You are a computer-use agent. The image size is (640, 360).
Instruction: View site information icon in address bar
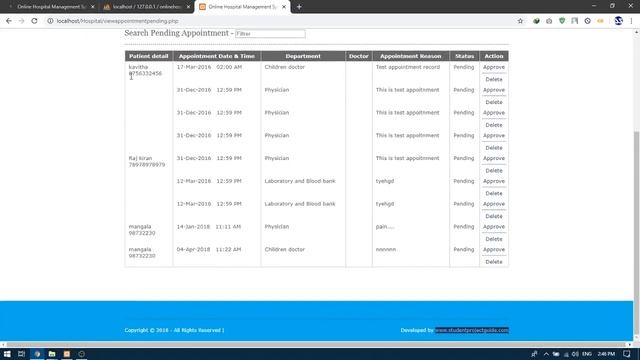(50, 21)
